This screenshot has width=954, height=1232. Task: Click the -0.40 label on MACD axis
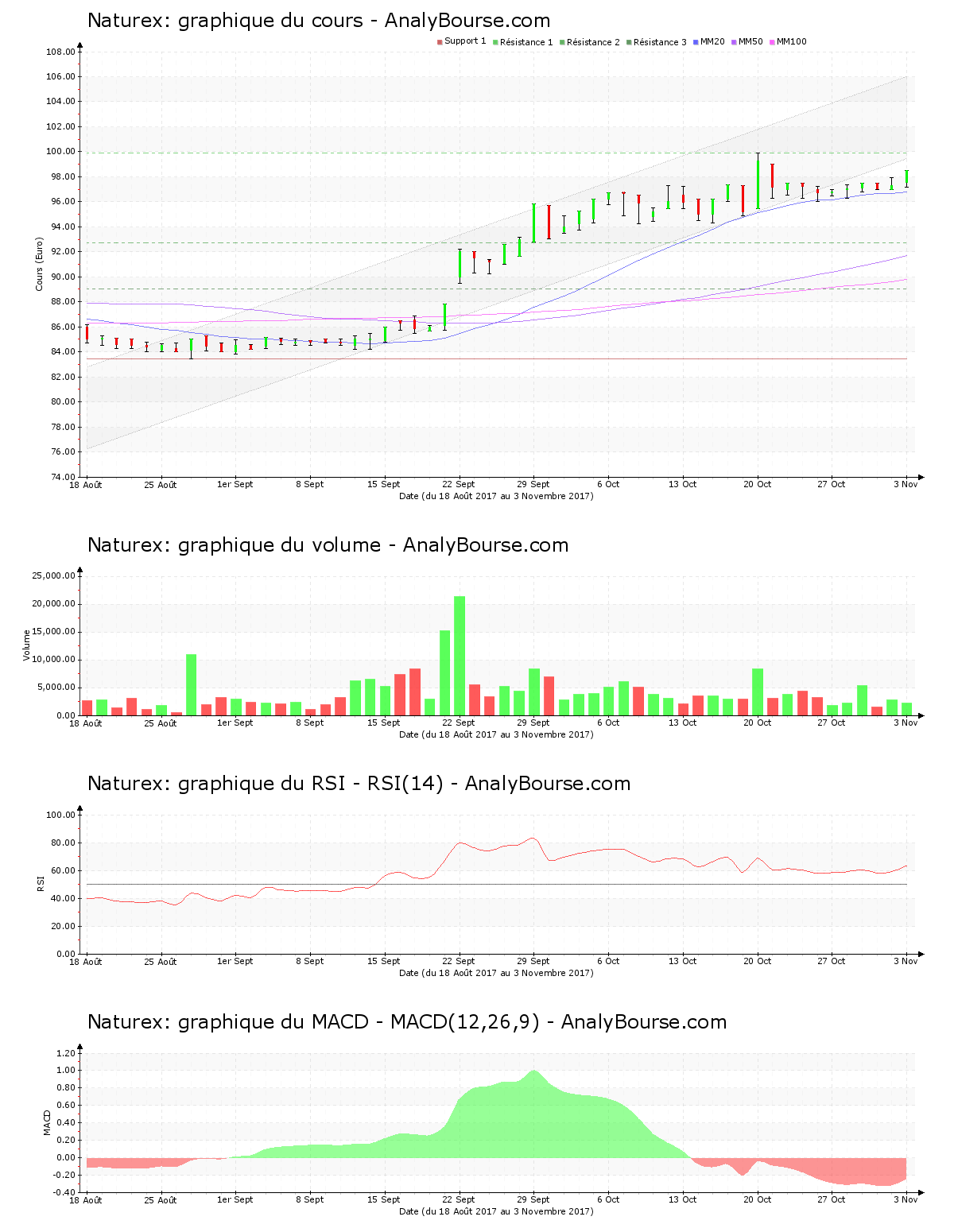coord(64,1192)
